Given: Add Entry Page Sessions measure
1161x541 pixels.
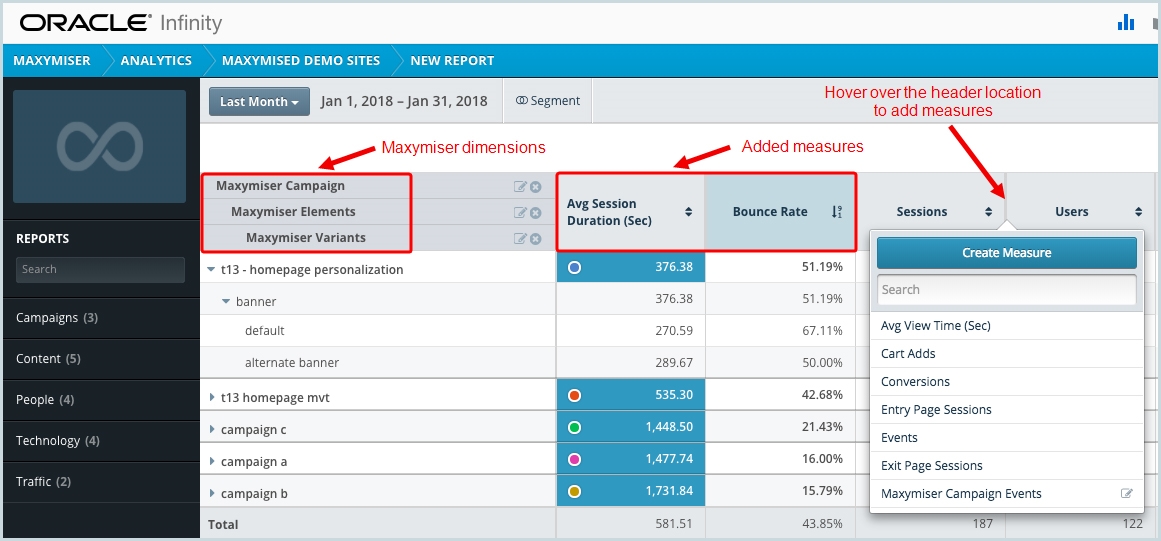Looking at the screenshot, I should point(1007,410).
